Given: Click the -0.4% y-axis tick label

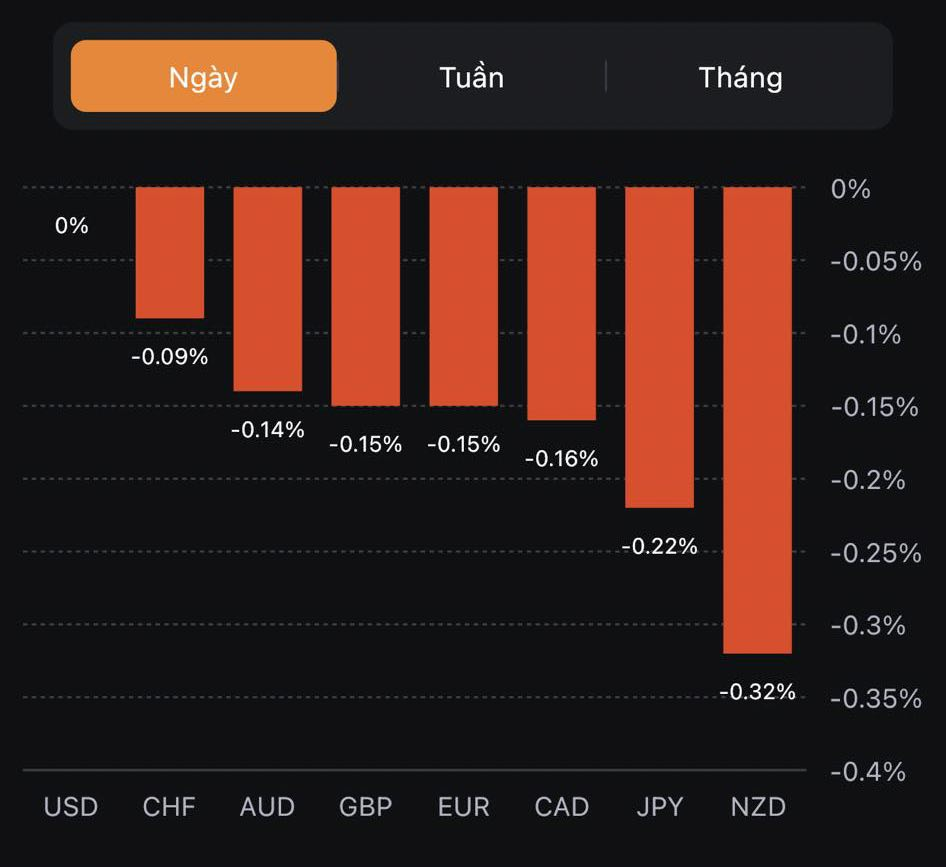Looking at the screenshot, I should [x=866, y=771].
